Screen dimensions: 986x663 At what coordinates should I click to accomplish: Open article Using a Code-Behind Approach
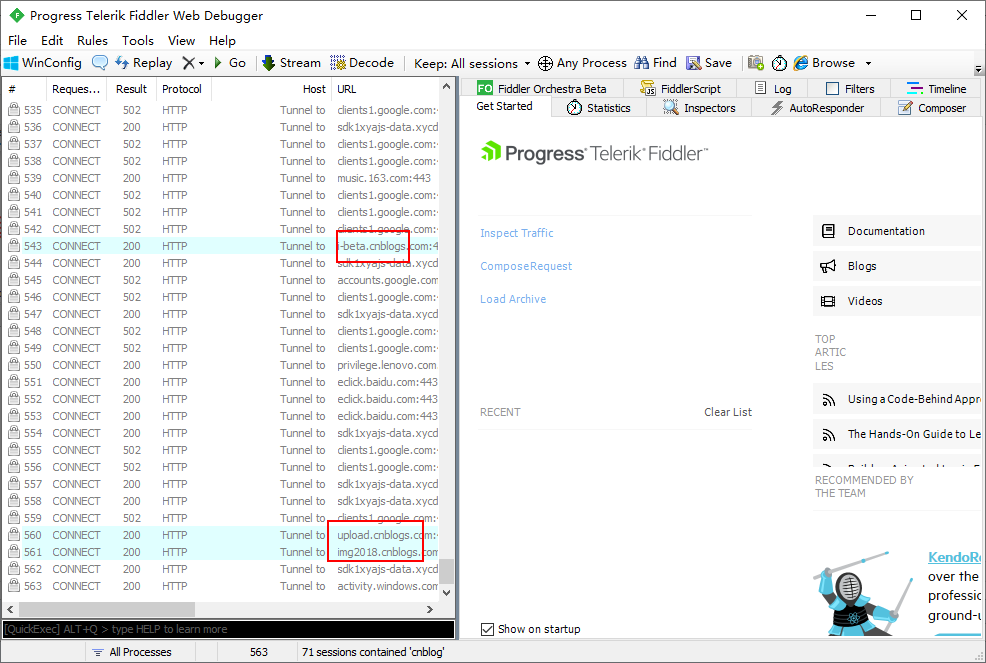tap(897, 399)
